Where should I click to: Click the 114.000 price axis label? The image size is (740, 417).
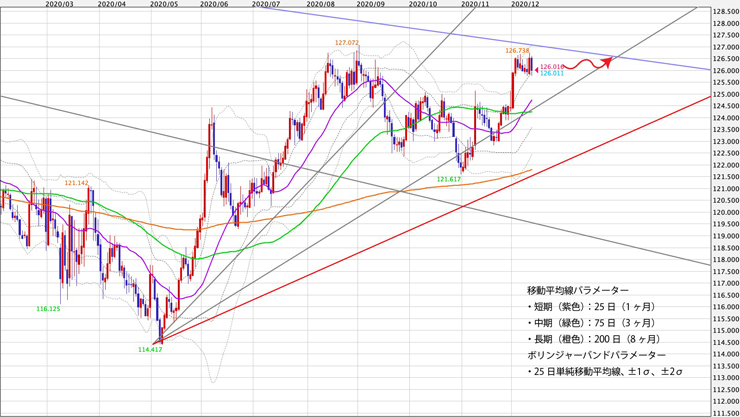(727, 354)
